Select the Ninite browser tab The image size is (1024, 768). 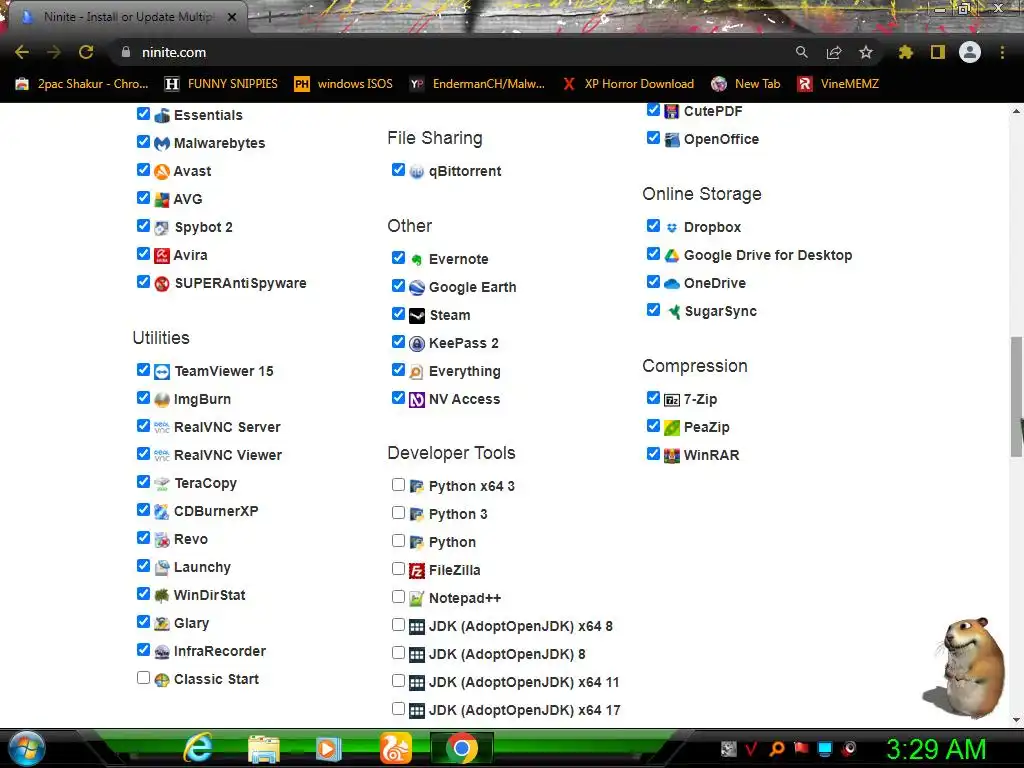[129, 16]
